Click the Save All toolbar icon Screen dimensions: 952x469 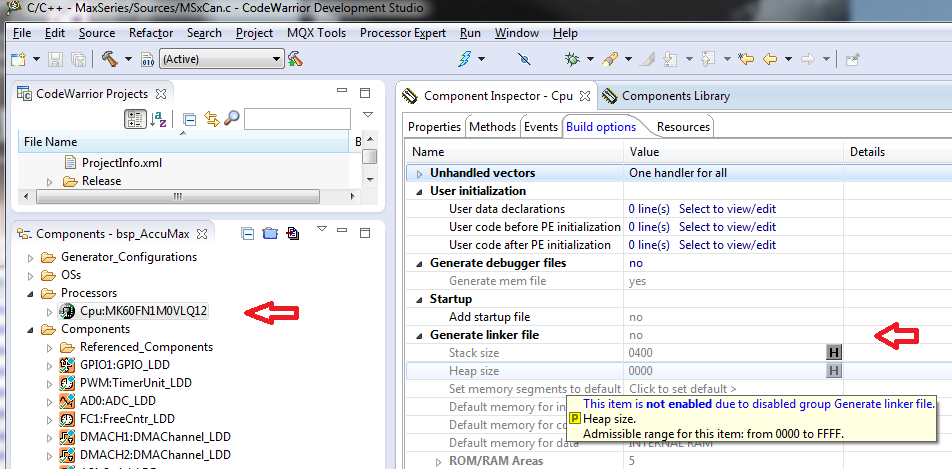coord(78,59)
